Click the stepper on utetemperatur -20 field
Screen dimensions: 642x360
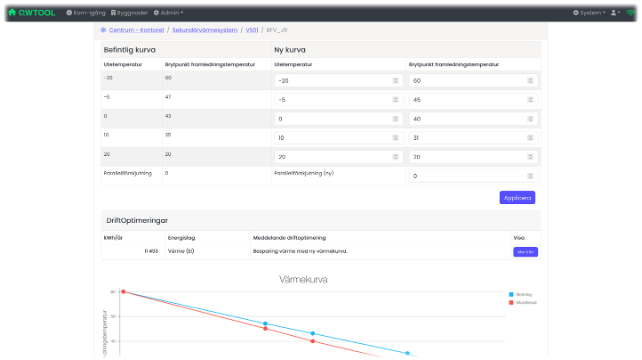click(396, 81)
